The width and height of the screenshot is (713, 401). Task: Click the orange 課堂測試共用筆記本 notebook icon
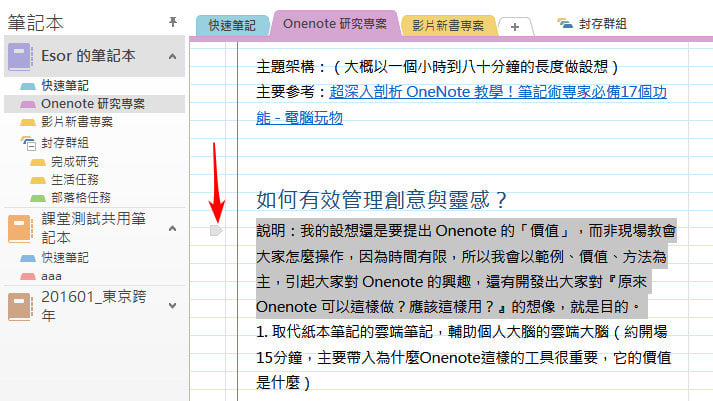[20, 229]
